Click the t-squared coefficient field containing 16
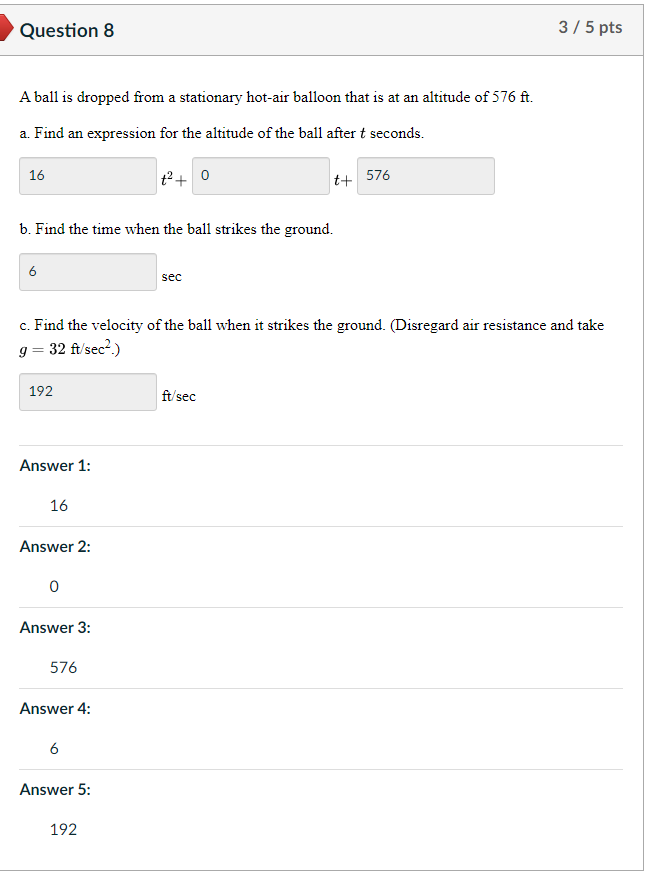The image size is (650, 879). click(x=88, y=176)
